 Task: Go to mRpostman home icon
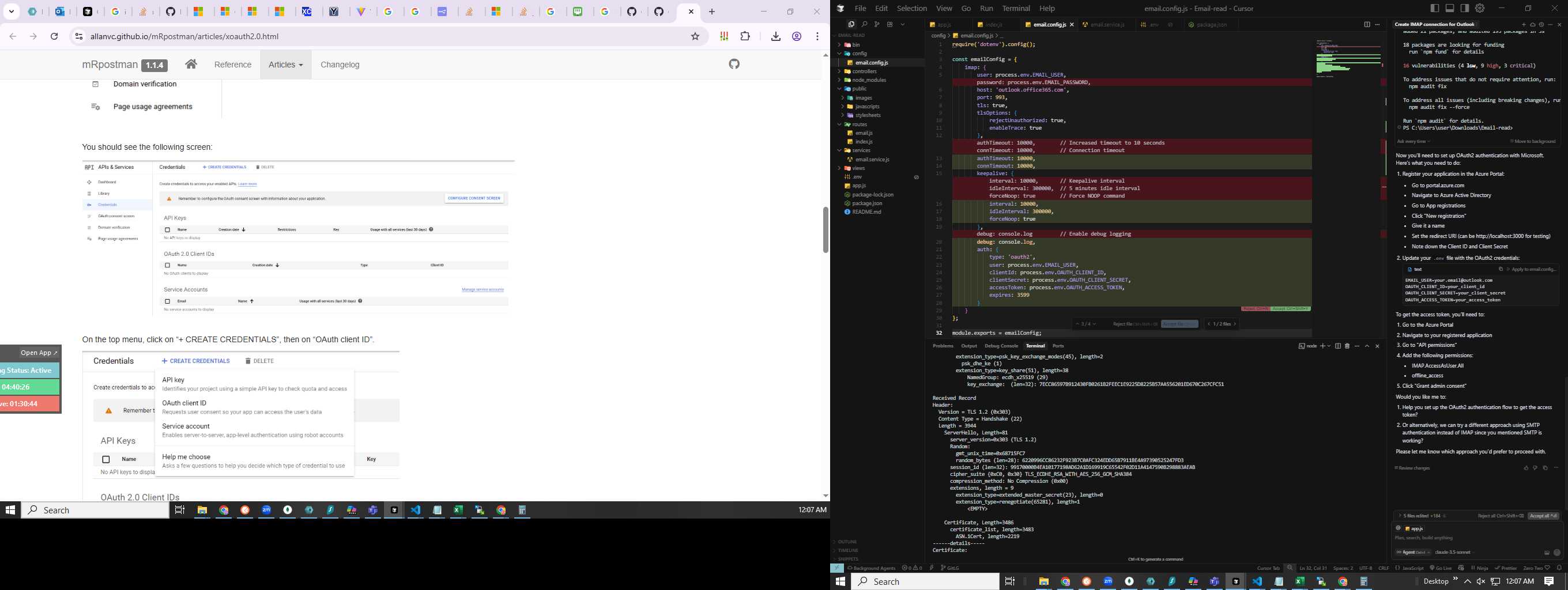pos(191,64)
